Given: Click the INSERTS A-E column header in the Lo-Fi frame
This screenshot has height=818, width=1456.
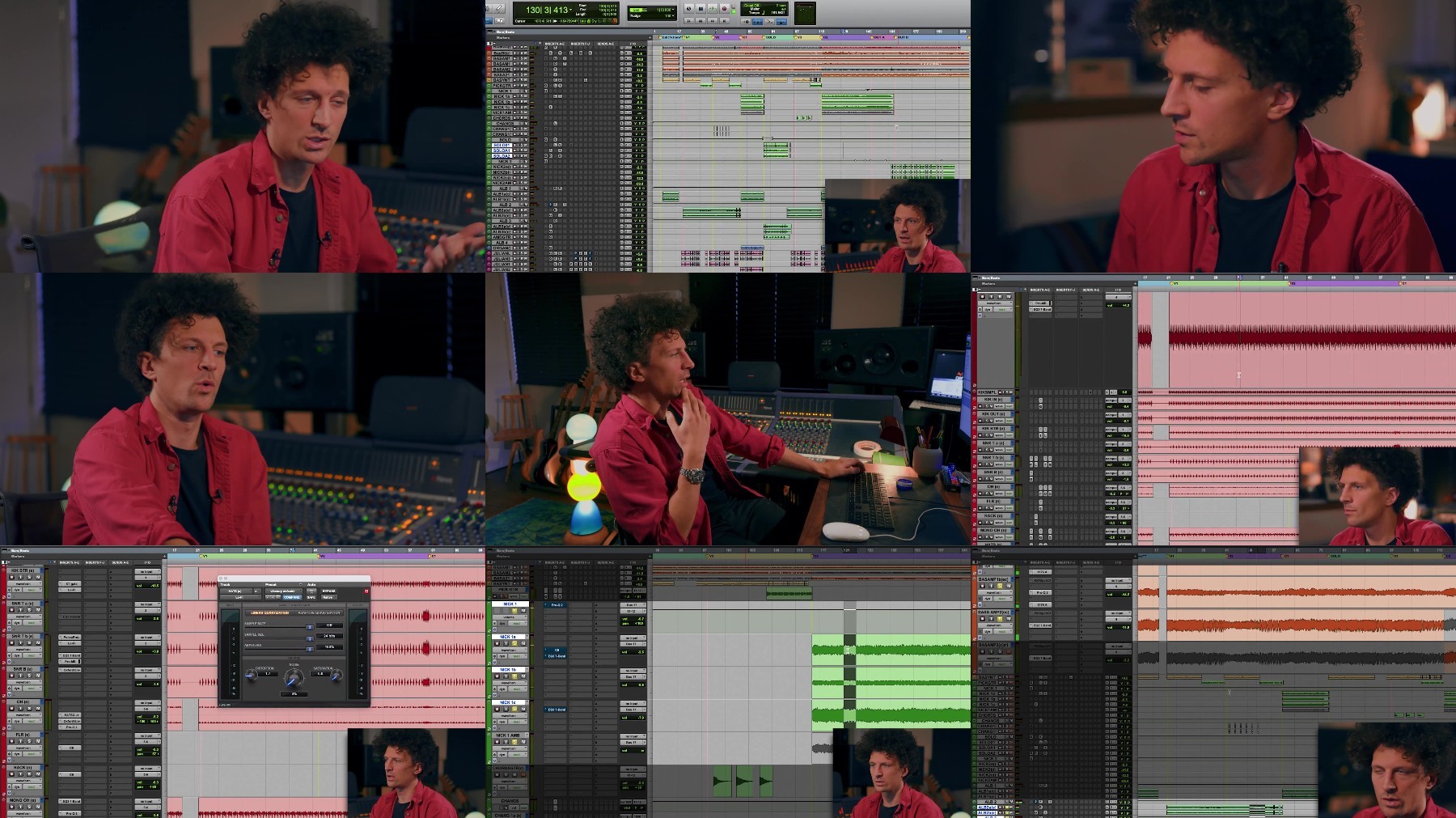Looking at the screenshot, I should [x=70, y=562].
